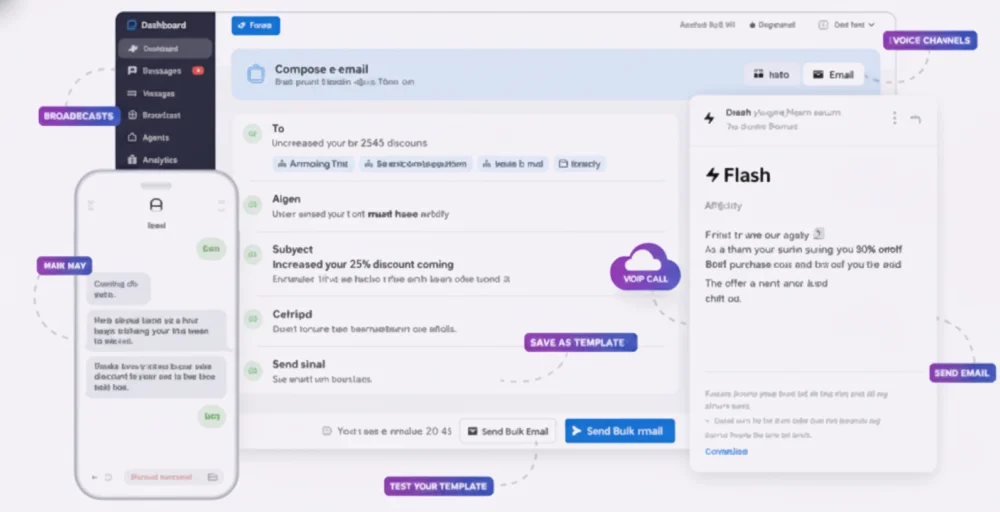Click the top-left icon on the phone screen
1000x512 pixels.
coord(91,205)
